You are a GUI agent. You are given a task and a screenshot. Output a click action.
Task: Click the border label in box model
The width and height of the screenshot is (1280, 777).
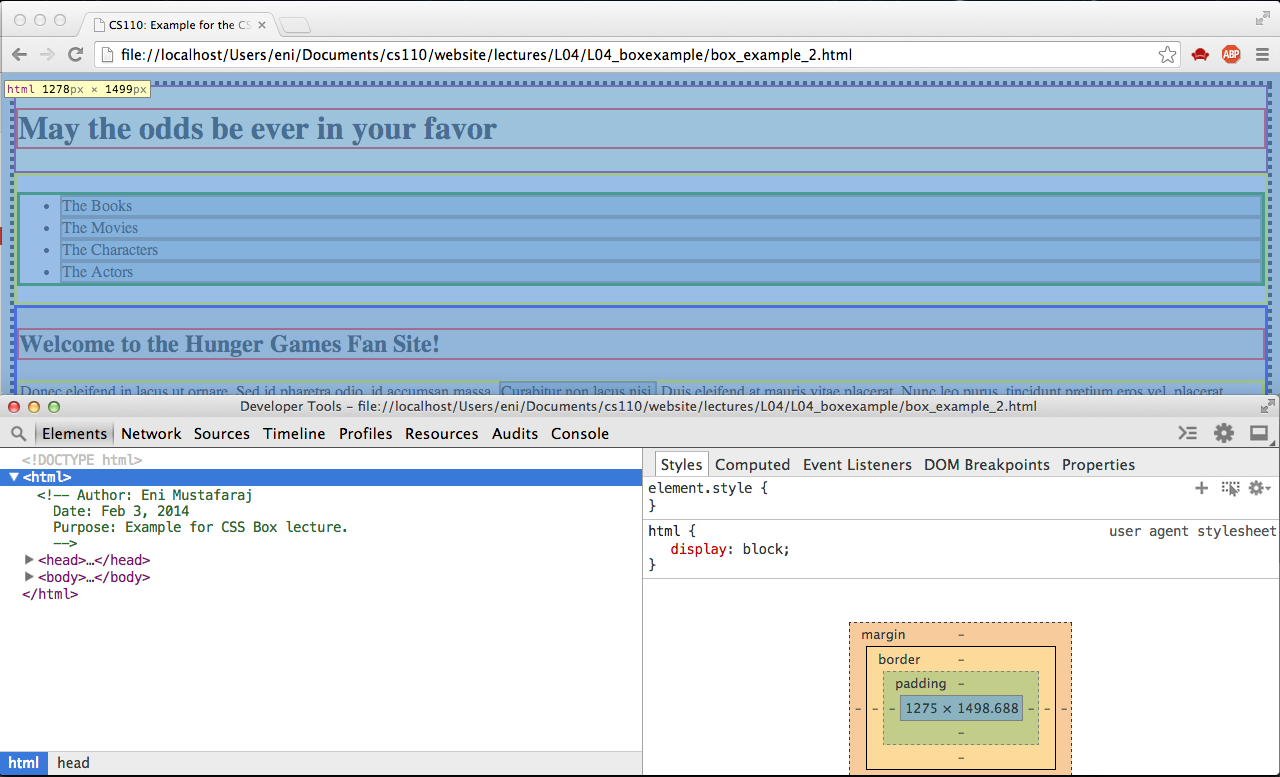(x=899, y=659)
